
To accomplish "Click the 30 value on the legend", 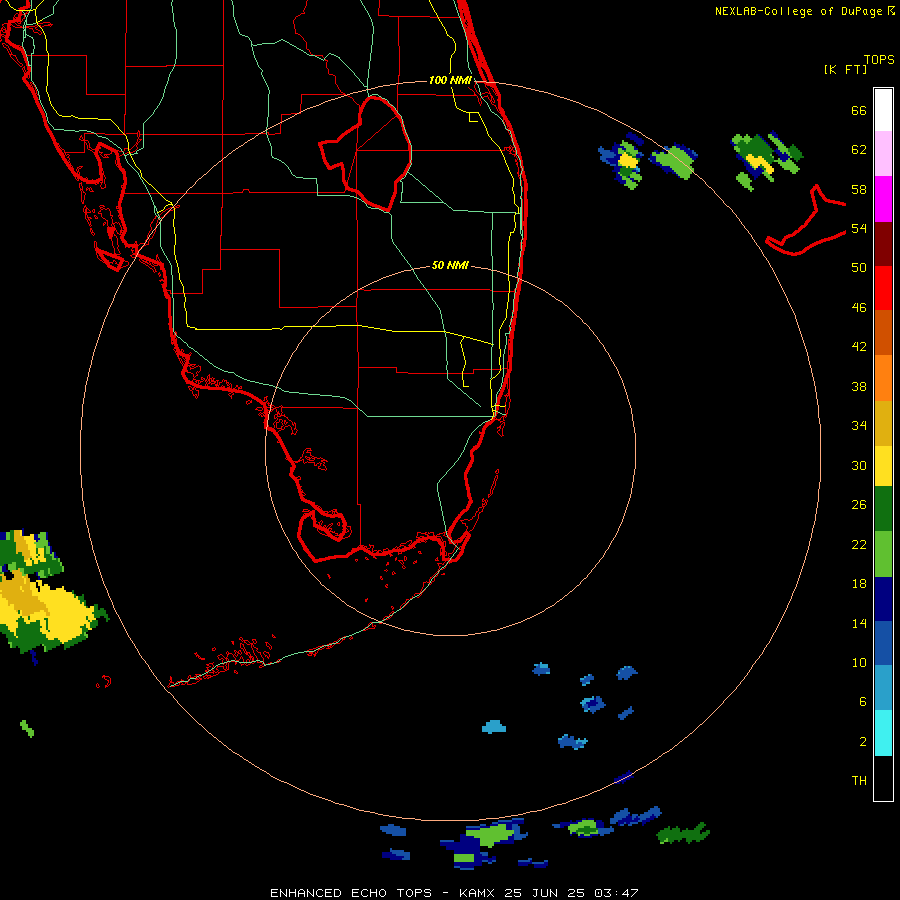I will click(859, 465).
